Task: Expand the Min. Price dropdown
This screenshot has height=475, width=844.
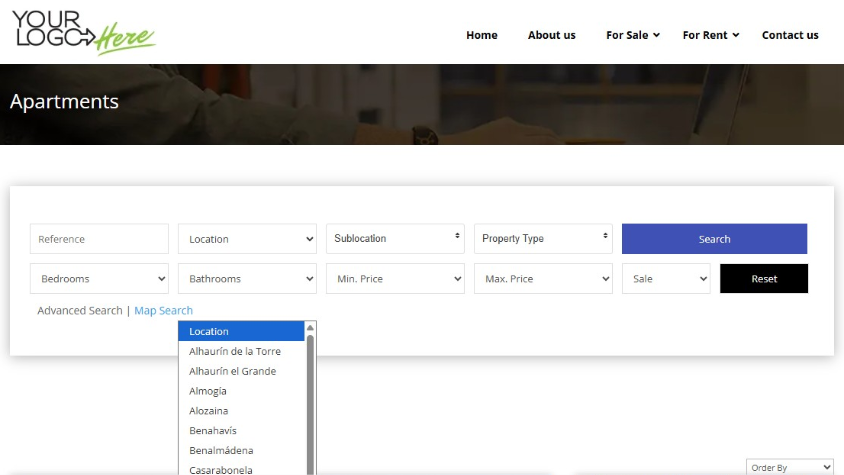Action: (395, 279)
